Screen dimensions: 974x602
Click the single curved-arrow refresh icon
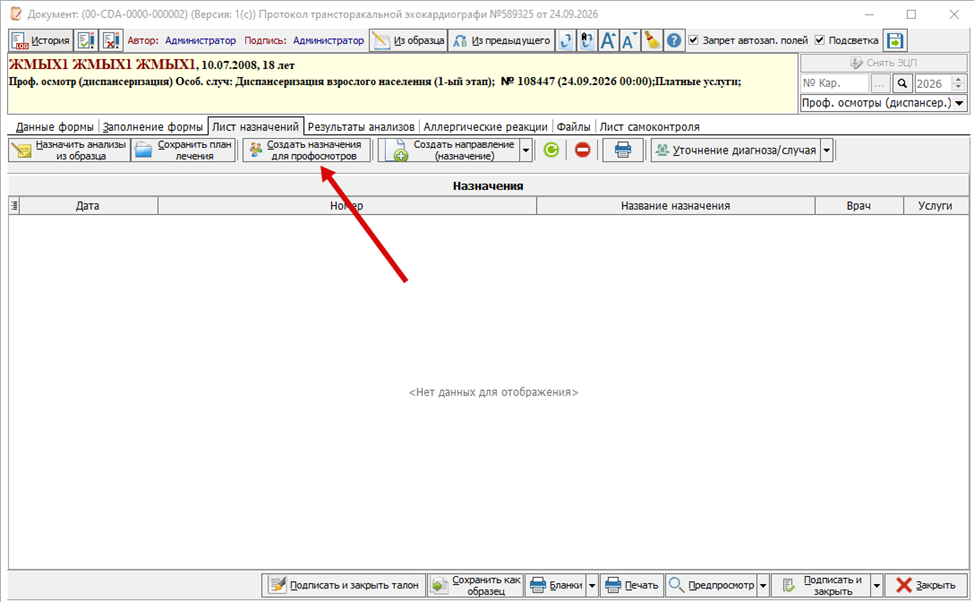565,41
